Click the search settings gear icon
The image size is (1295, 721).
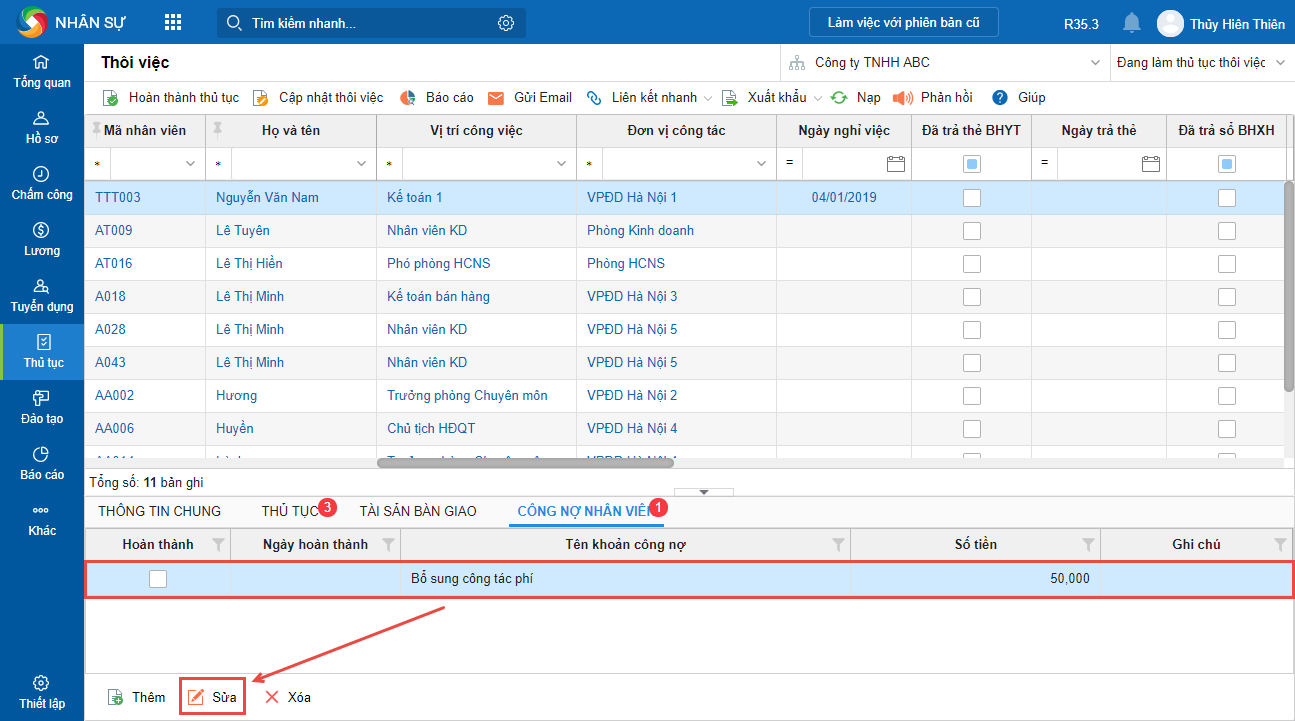pos(506,23)
